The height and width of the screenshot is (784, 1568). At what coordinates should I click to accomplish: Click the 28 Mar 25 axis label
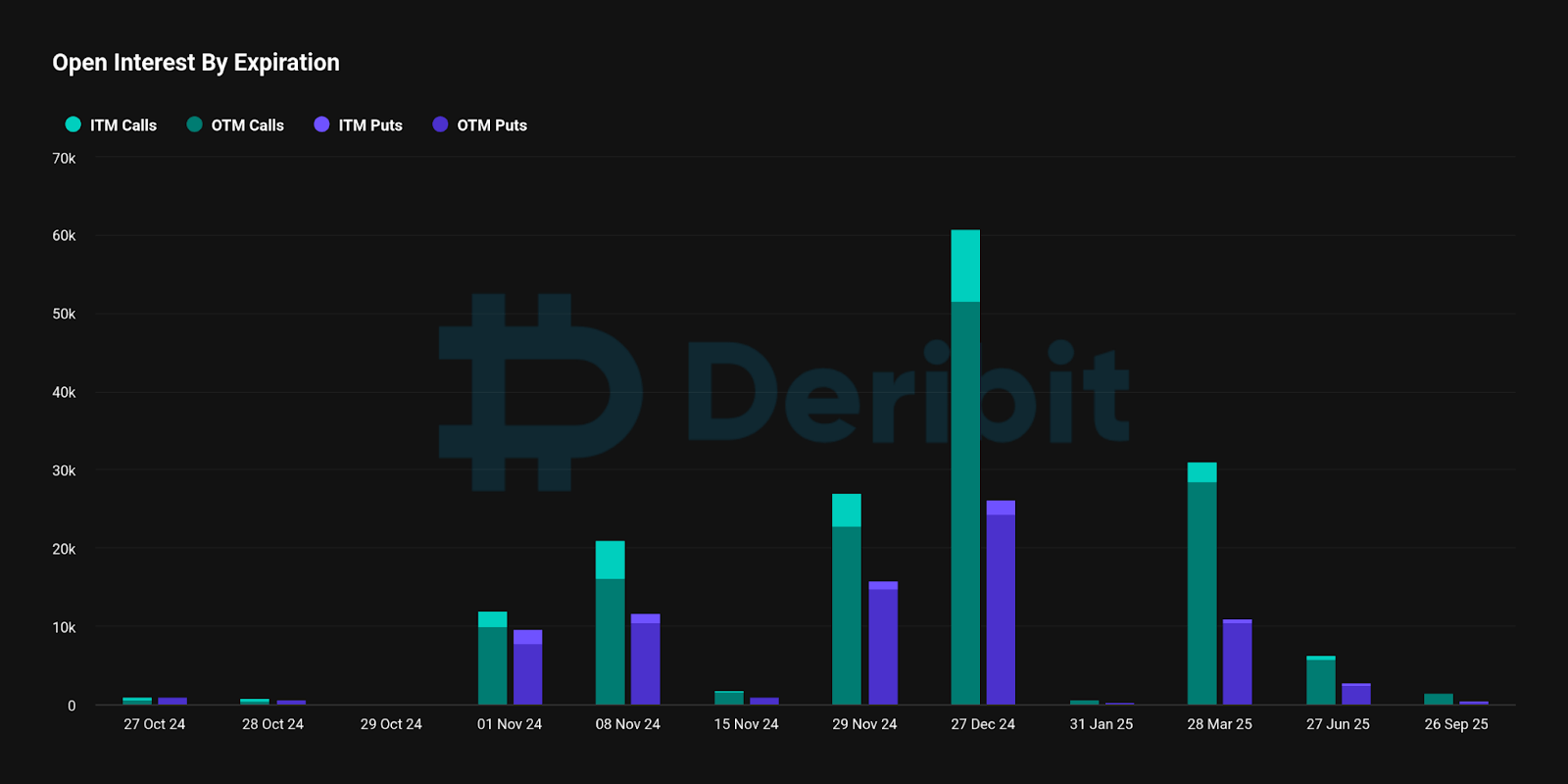pos(1219,724)
